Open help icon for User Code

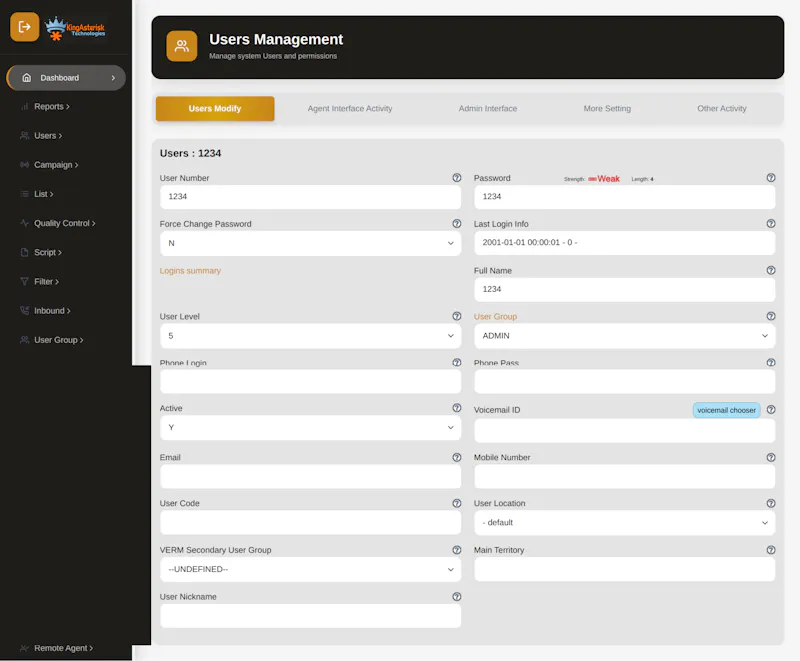(457, 503)
